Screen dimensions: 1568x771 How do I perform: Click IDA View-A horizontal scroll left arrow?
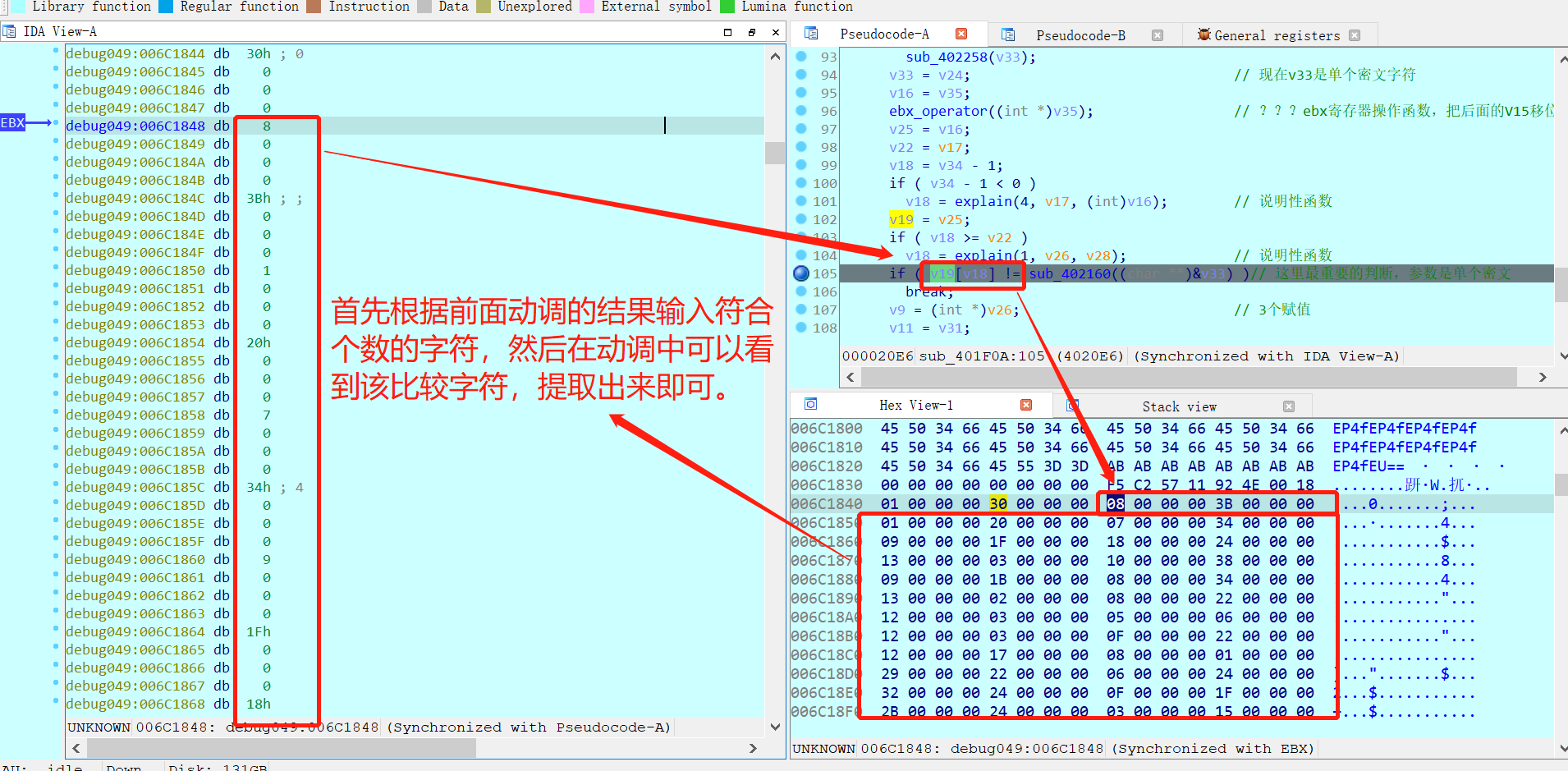pos(76,748)
